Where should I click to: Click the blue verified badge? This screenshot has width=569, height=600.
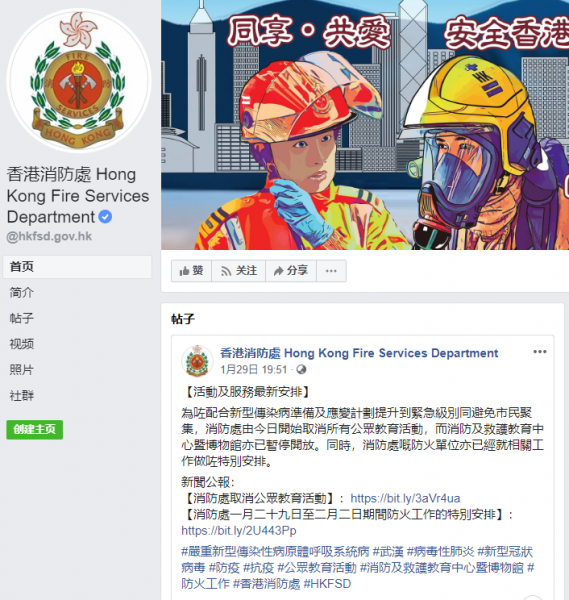tap(105, 217)
